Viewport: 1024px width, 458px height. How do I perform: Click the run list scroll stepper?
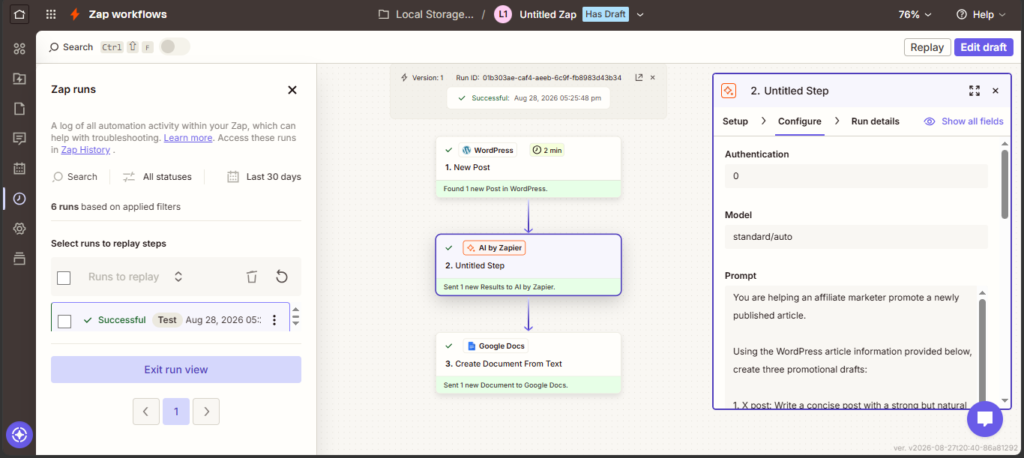click(296, 316)
